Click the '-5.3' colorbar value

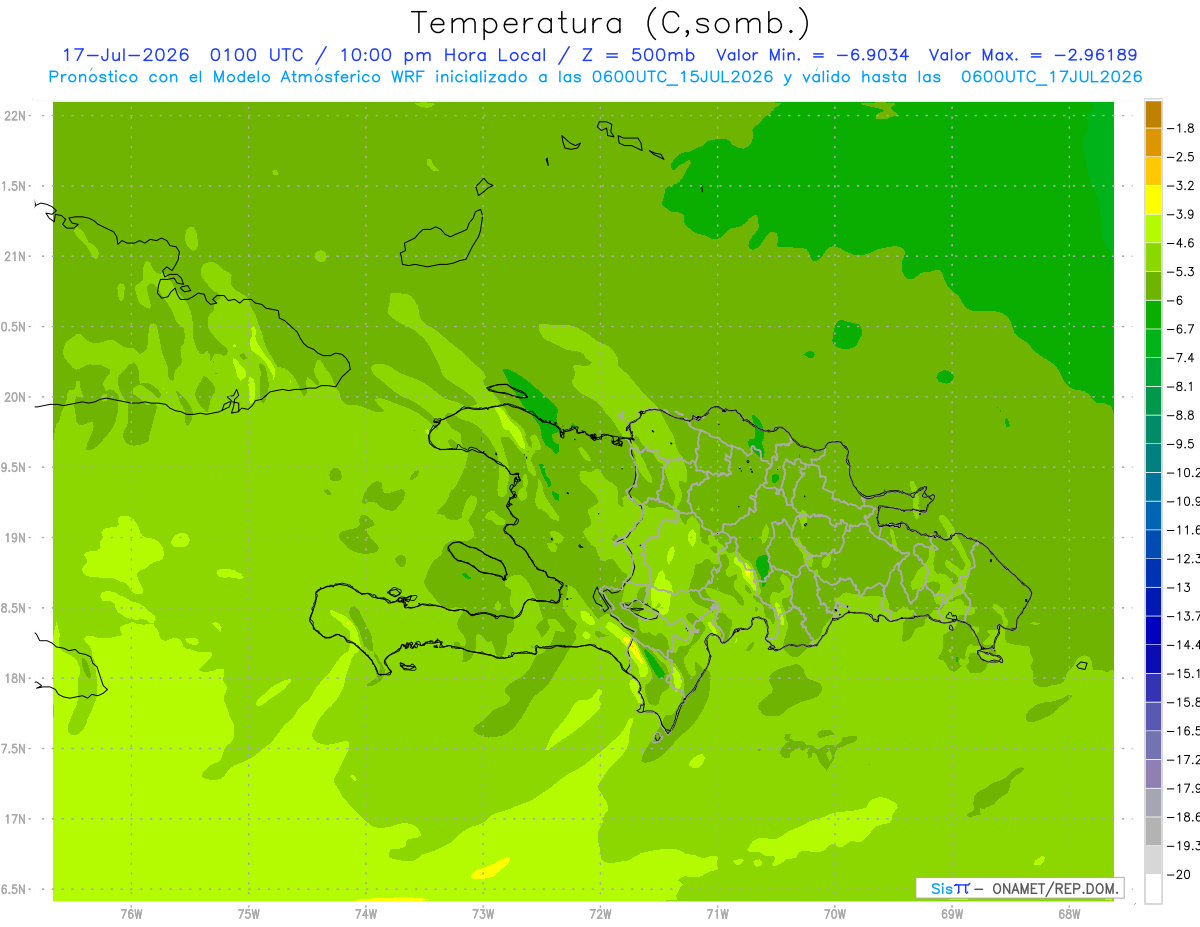1181,271
